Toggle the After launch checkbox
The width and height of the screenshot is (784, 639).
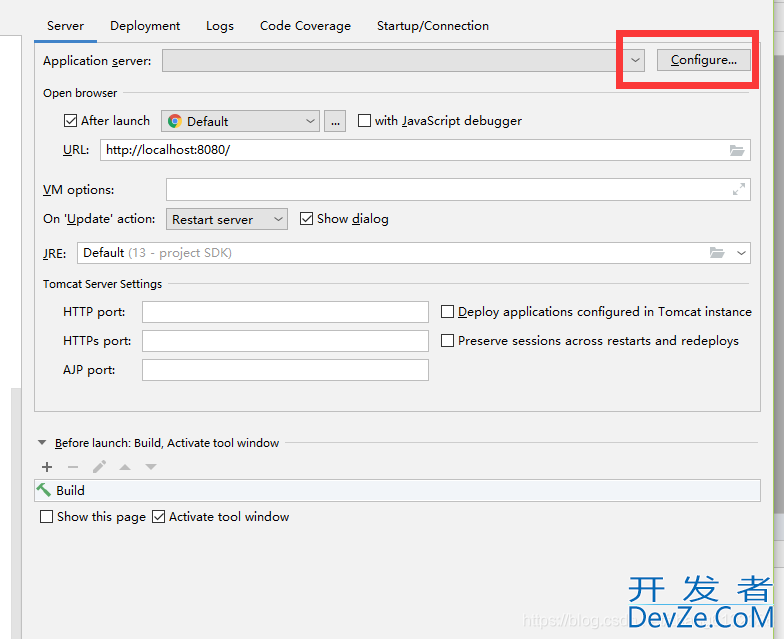(x=70, y=120)
